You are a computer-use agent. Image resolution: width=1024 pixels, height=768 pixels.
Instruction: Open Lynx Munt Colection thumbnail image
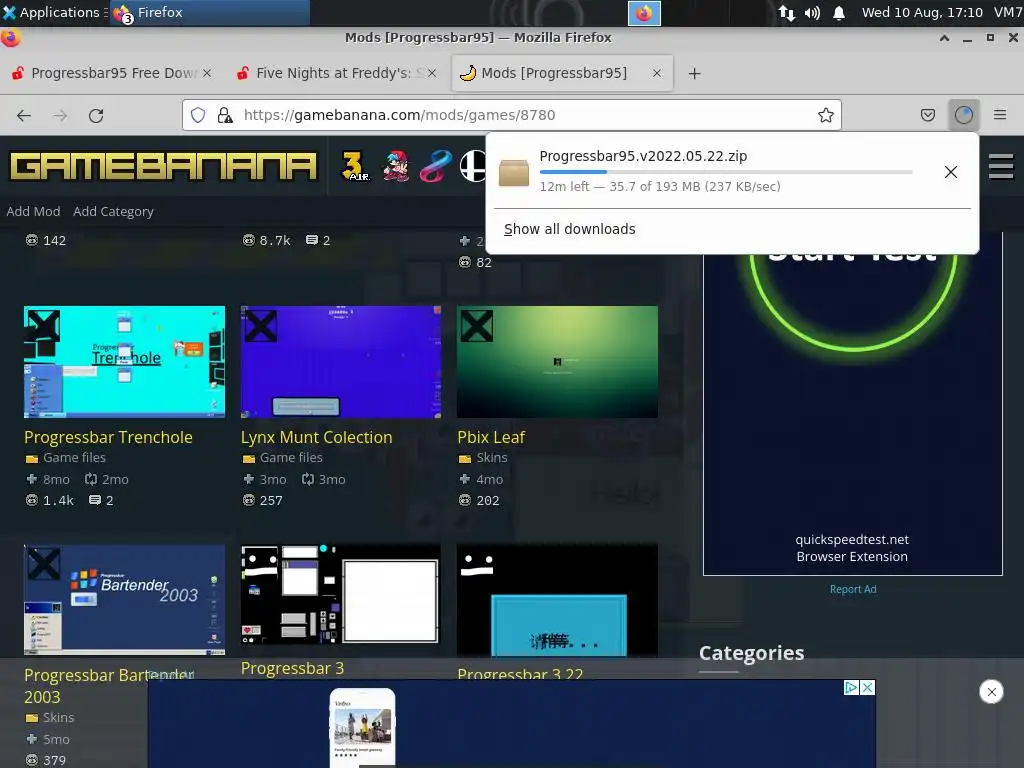point(341,362)
